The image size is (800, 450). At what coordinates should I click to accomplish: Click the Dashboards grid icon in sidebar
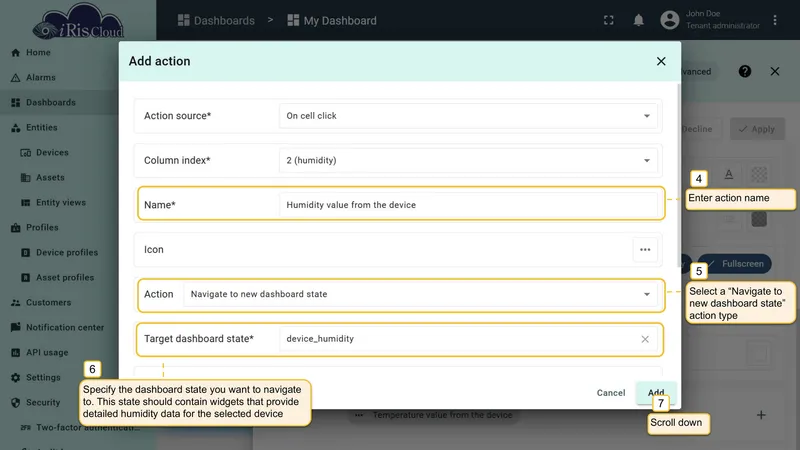click(15, 103)
